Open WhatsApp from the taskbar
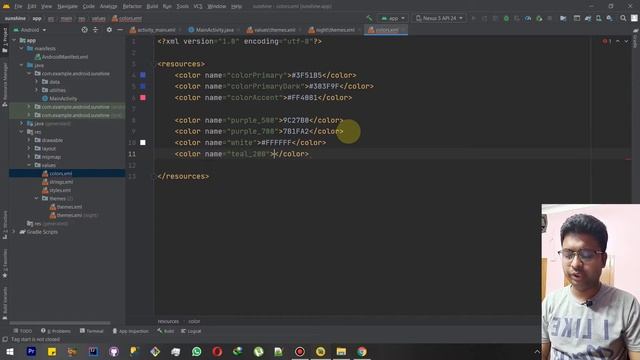This screenshot has height=360, width=640. pyautogui.click(x=196, y=351)
